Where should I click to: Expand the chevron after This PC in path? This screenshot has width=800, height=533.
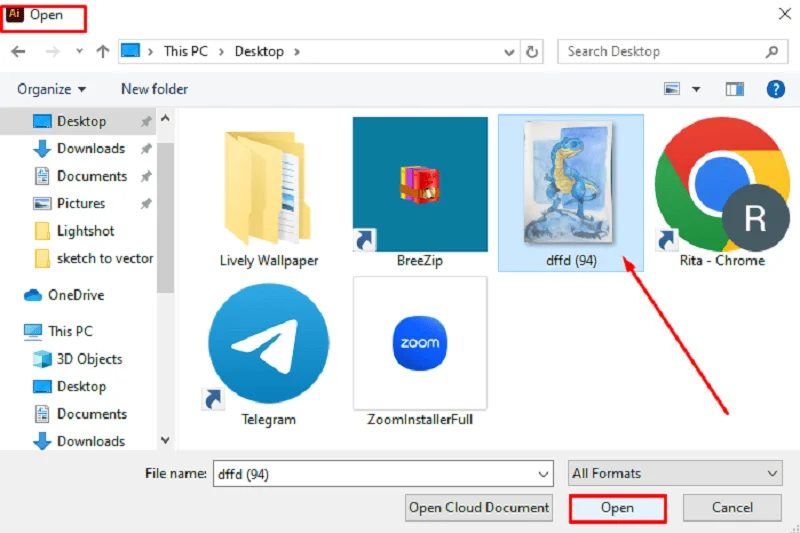tap(221, 52)
